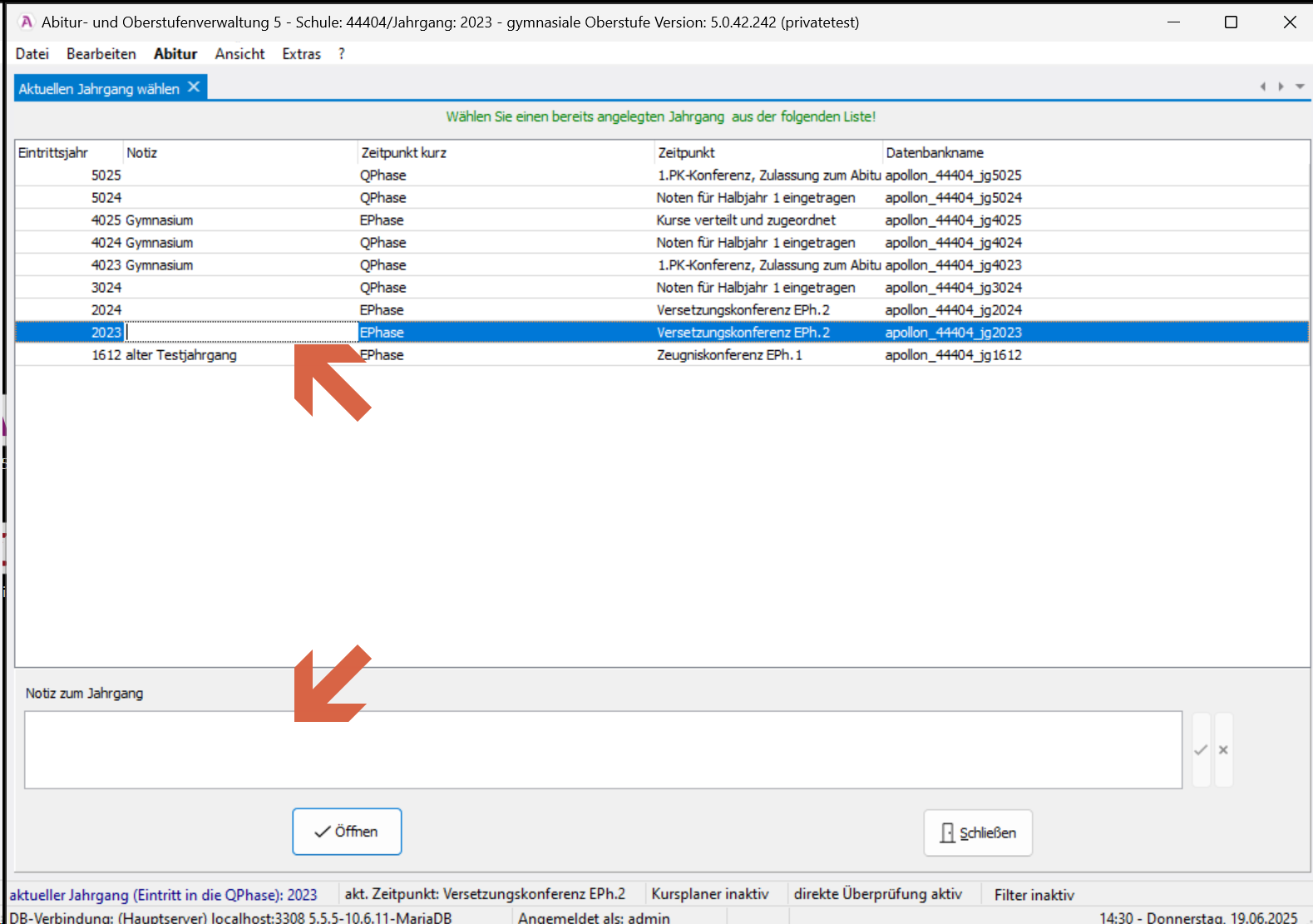Click the Zeitpunkt column header
The width and height of the screenshot is (1313, 924).
click(768, 153)
